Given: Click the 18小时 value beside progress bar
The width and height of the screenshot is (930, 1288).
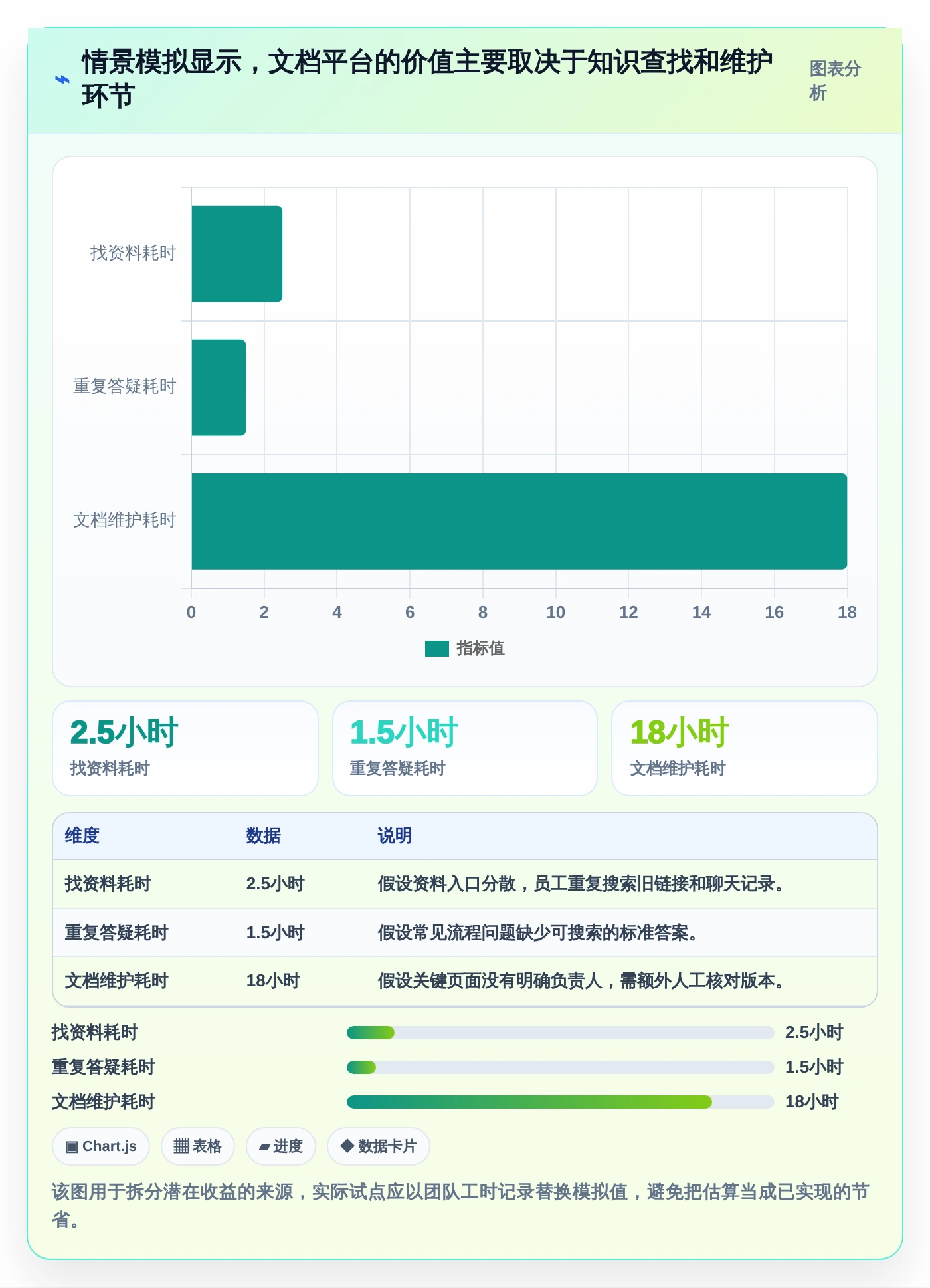Looking at the screenshot, I should pyautogui.click(x=812, y=1102).
